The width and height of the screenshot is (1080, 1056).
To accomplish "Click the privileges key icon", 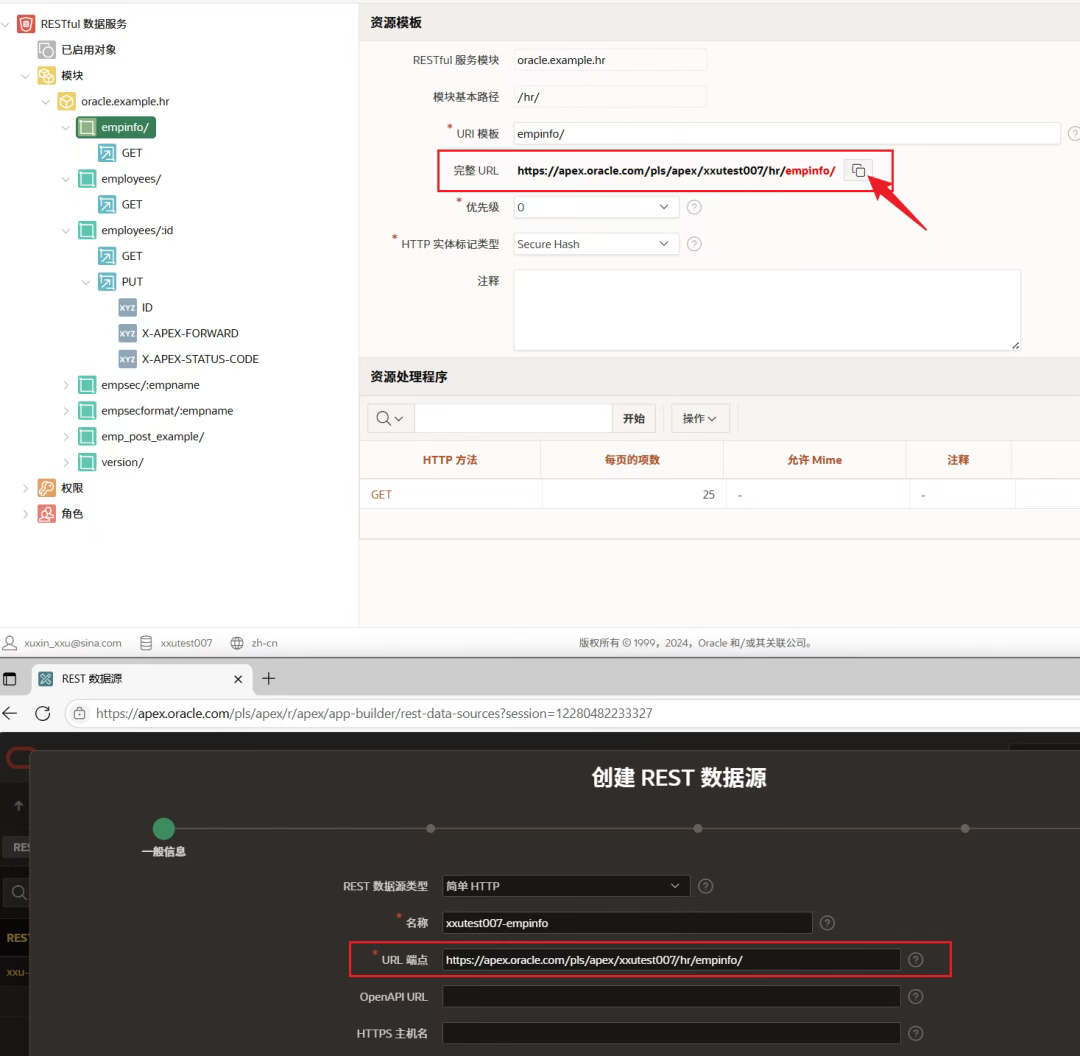I will 46,488.
